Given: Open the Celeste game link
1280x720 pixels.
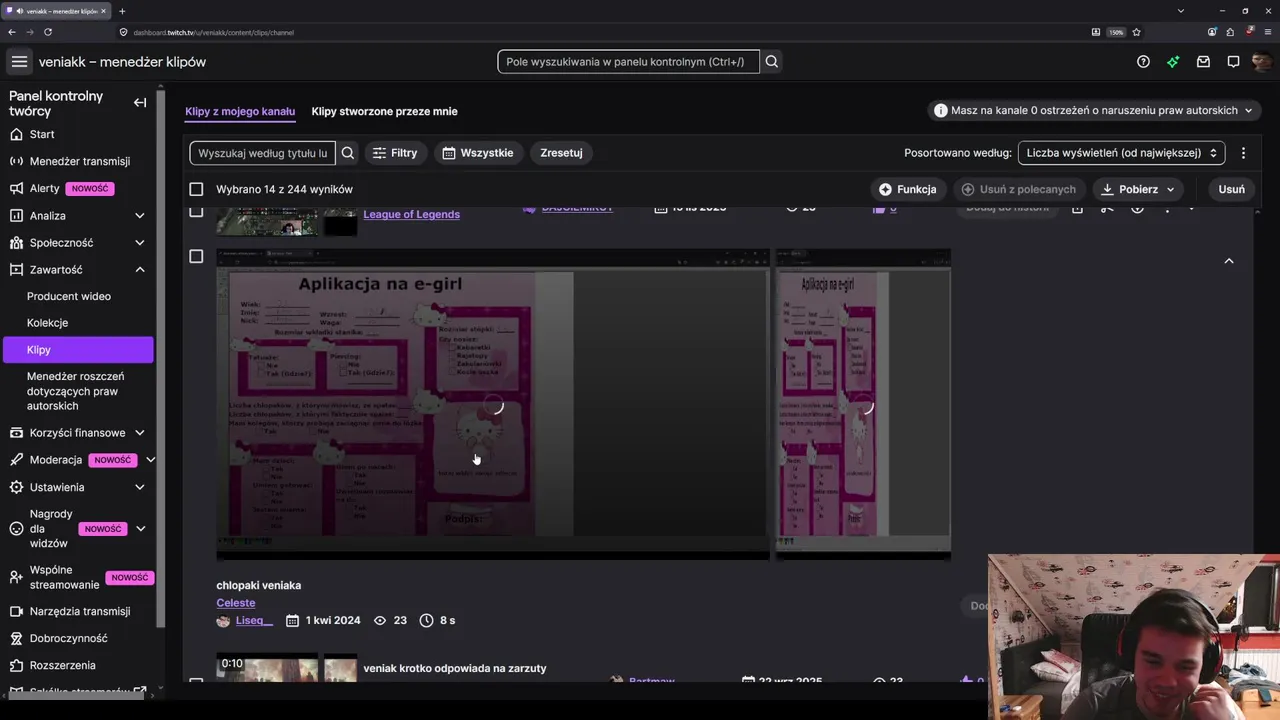Looking at the screenshot, I should [x=236, y=603].
